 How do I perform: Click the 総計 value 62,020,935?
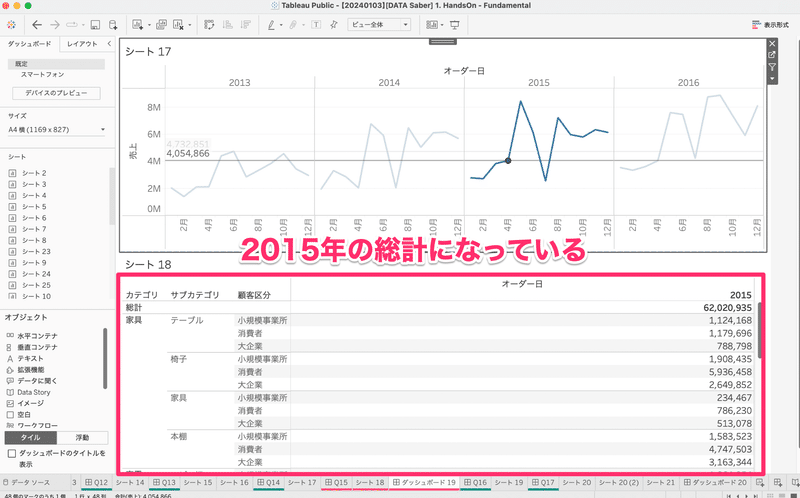[x=727, y=308]
